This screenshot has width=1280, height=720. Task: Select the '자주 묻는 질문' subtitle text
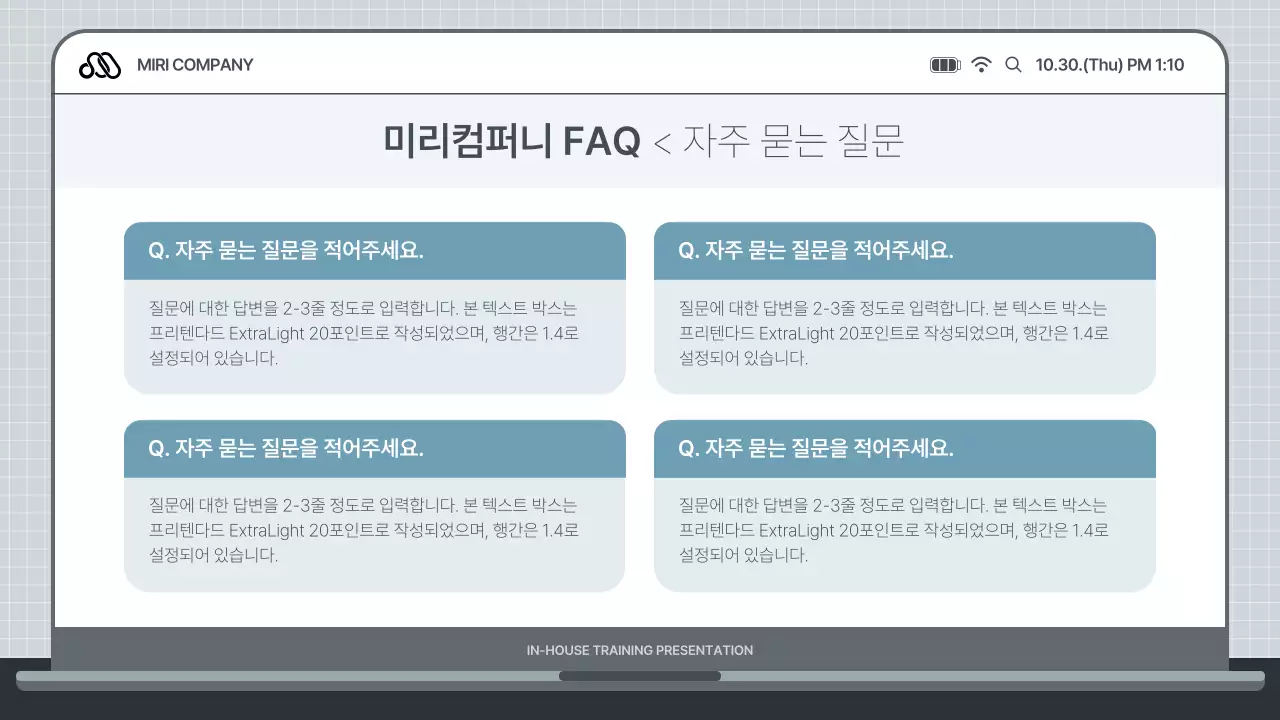(x=795, y=141)
